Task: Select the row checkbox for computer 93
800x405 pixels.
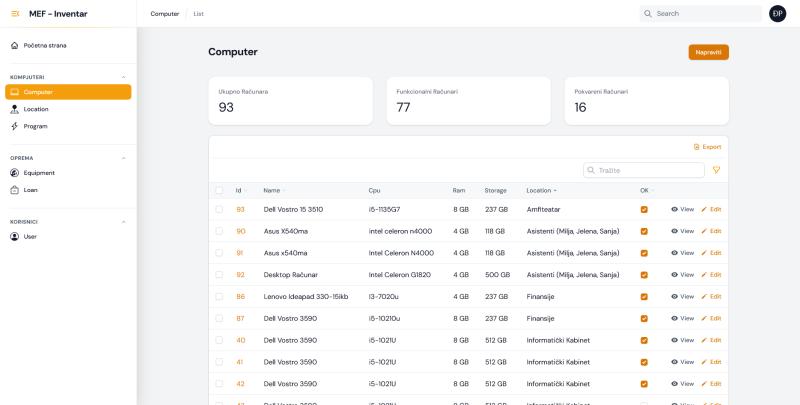Action: 219,209
